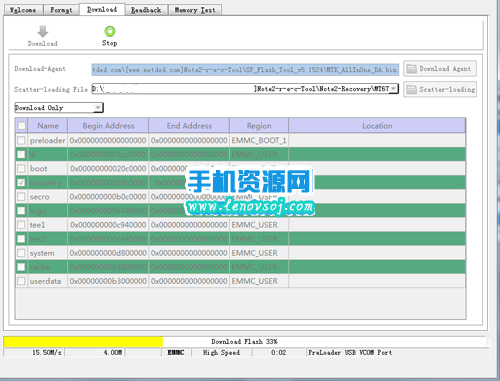
Task: Check the tee1 partition checkbox
Action: (21, 225)
